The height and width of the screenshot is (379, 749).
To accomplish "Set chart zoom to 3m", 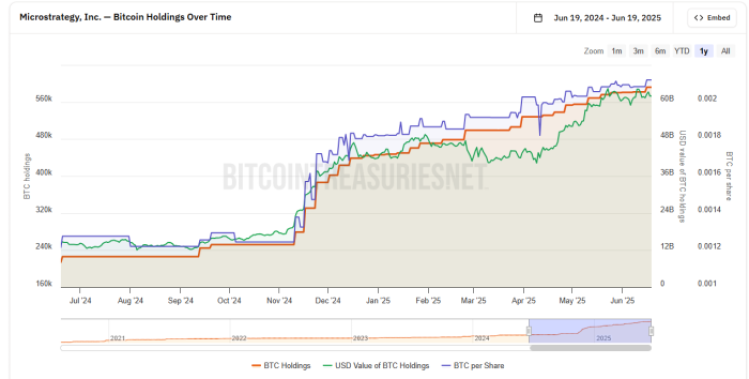I will tap(638, 51).
